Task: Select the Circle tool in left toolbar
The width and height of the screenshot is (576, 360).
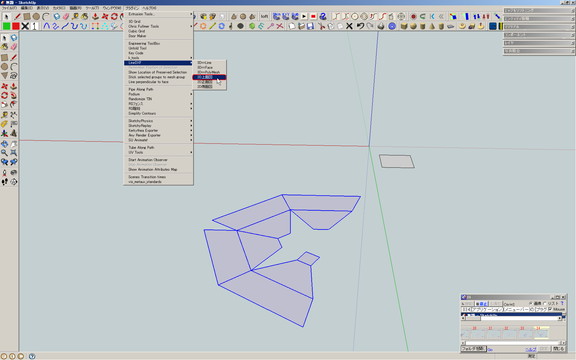Action: tap(4, 66)
